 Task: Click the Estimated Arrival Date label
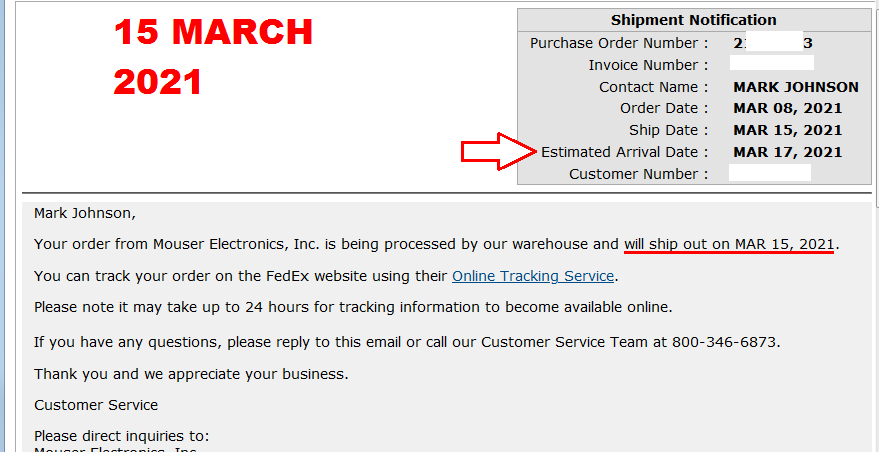pyautogui.click(x=625, y=152)
